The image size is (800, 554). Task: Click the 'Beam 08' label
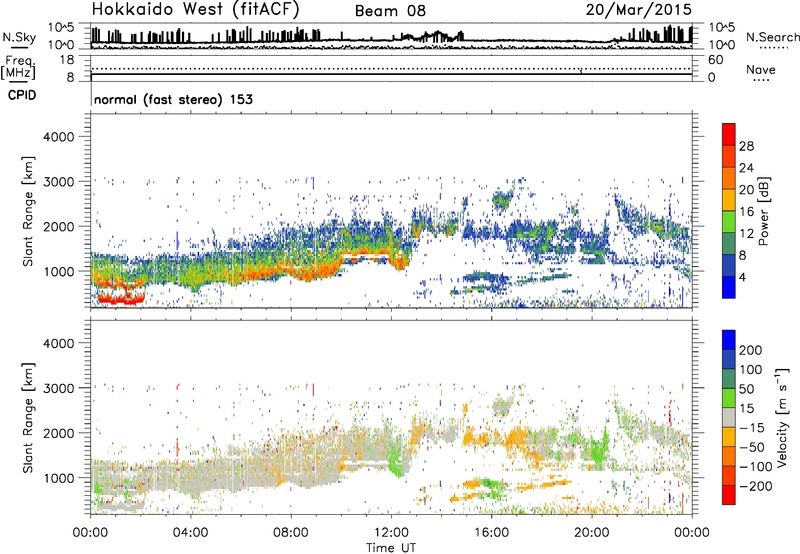(x=390, y=11)
